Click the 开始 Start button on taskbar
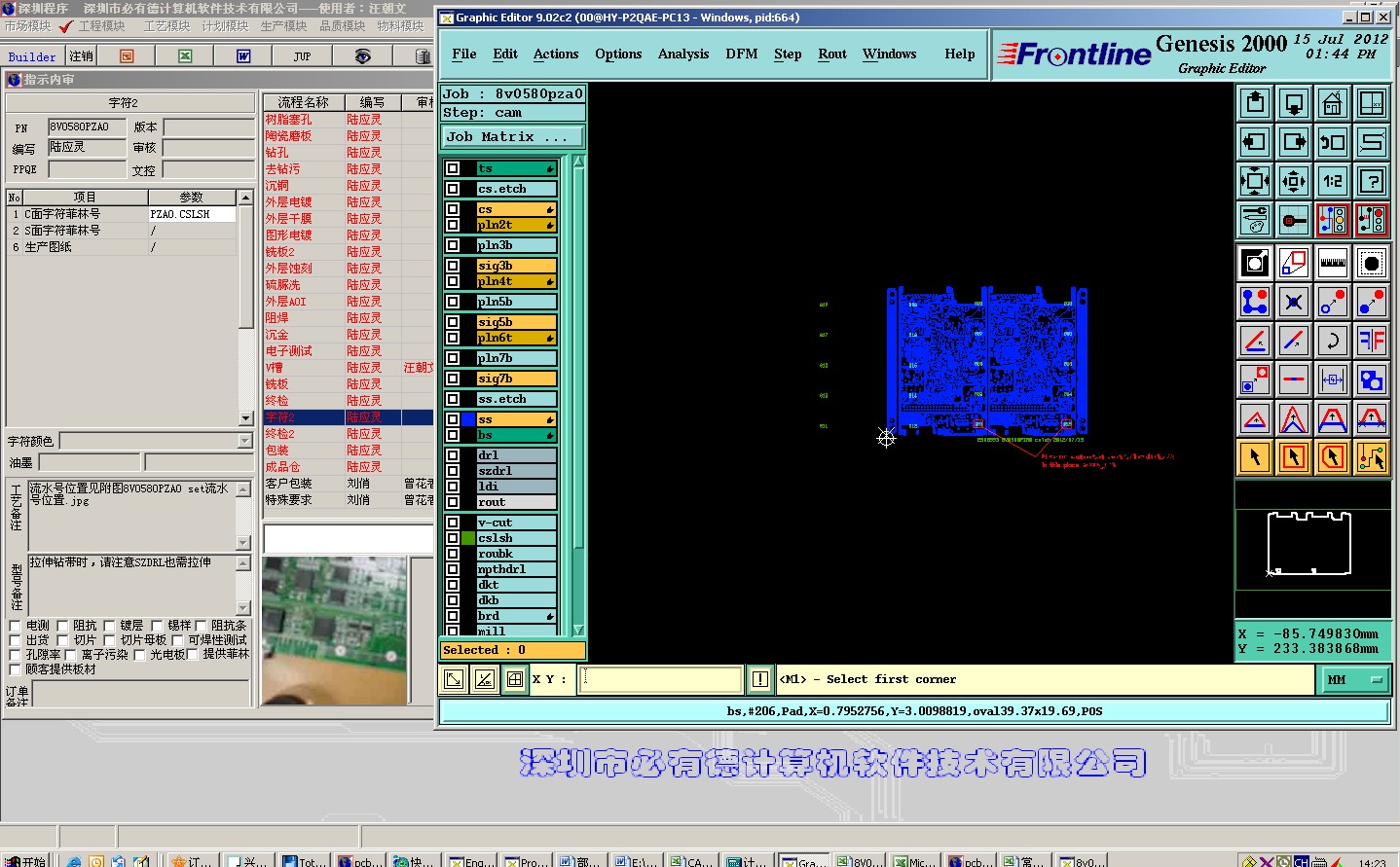 [24, 861]
